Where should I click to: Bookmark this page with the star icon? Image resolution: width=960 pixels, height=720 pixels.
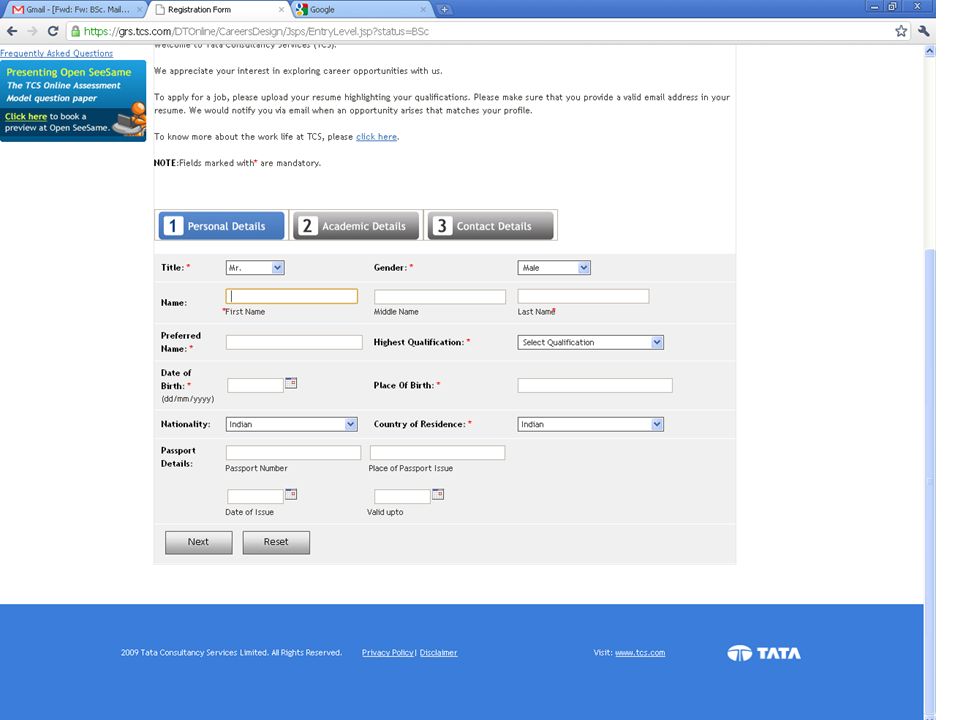pyautogui.click(x=901, y=31)
